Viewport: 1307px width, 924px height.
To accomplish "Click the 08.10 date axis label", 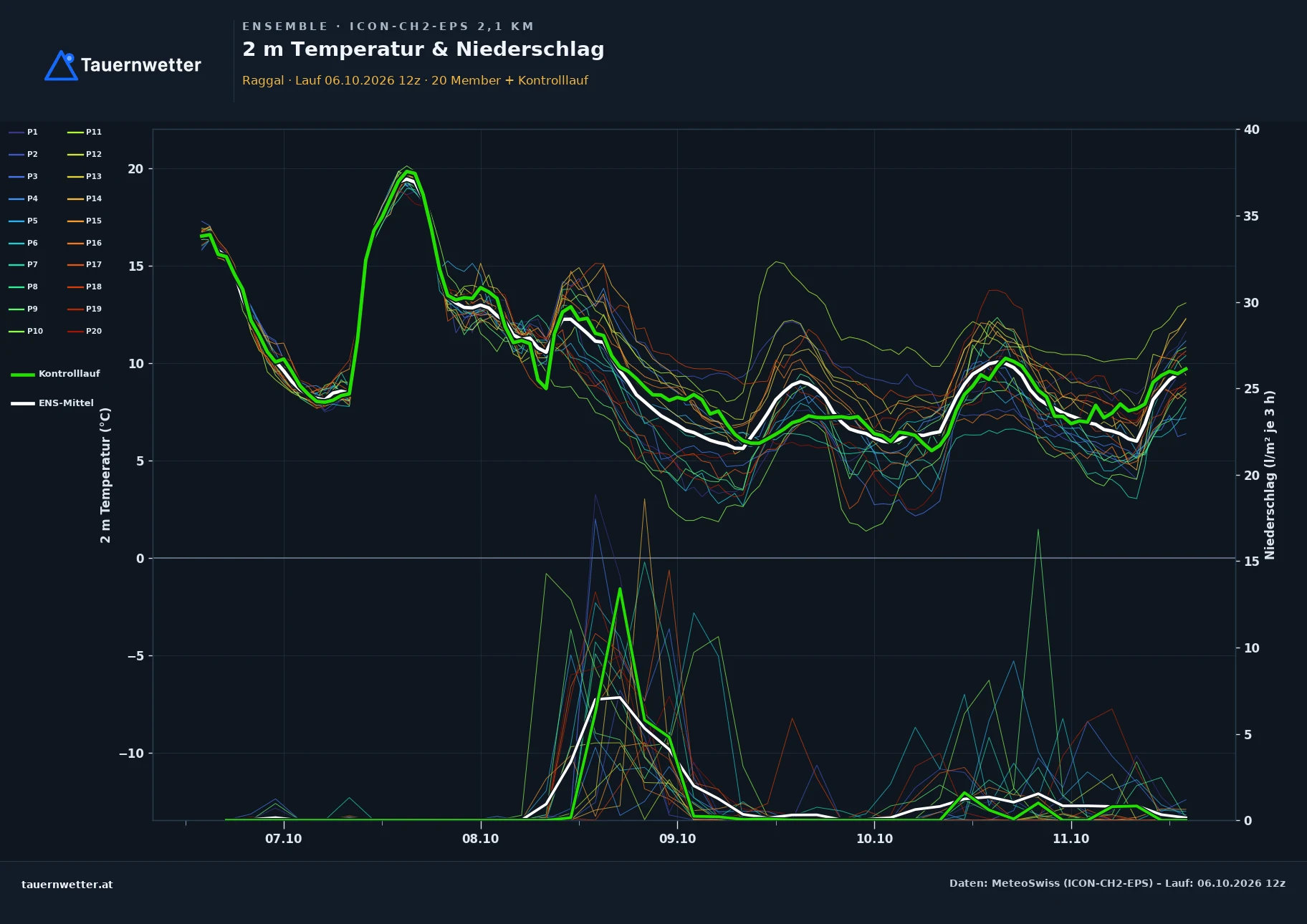I will (480, 839).
